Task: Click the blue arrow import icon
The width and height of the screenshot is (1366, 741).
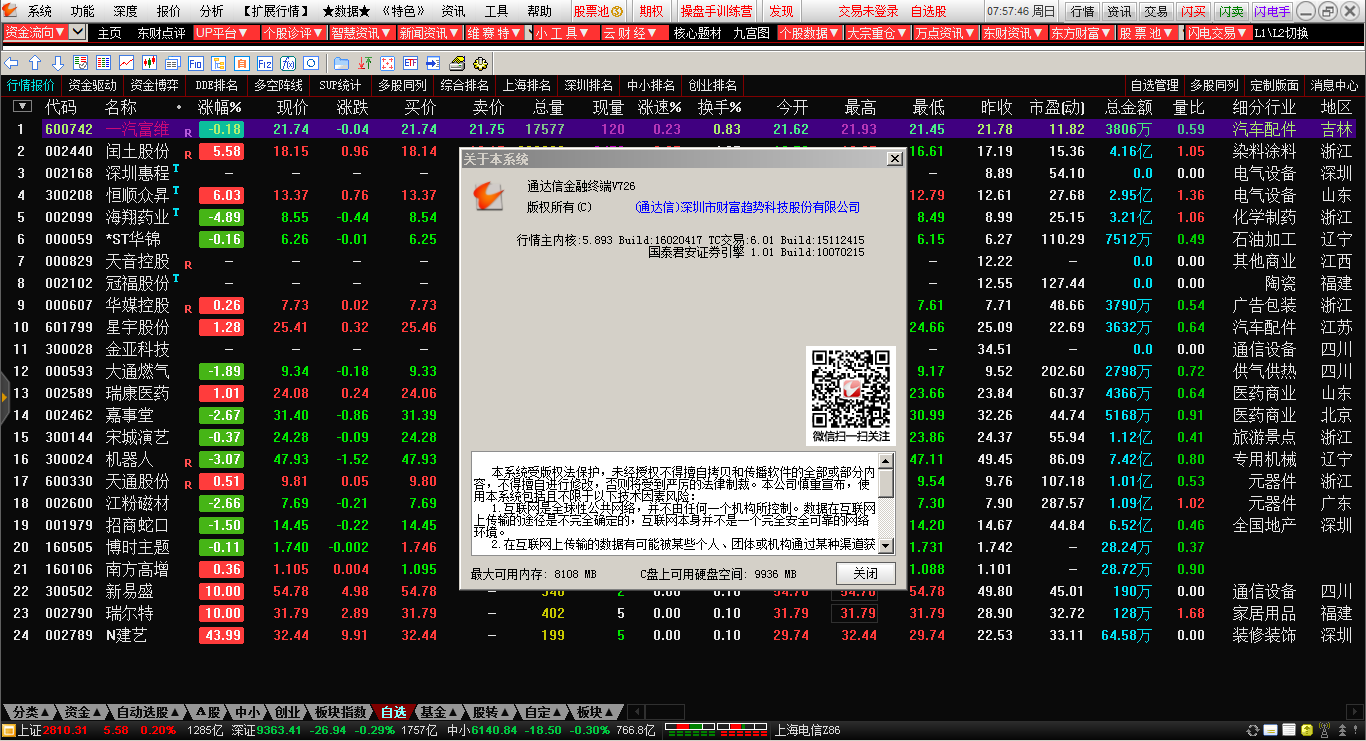Action: click(433, 63)
